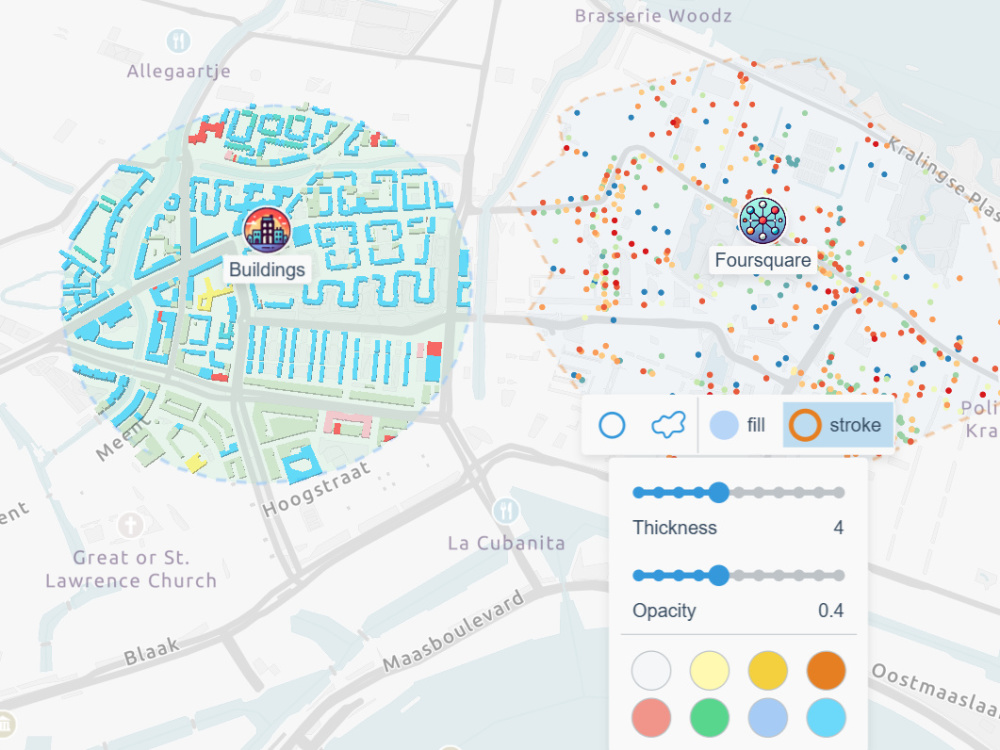The height and width of the screenshot is (750, 1000).
Task: Select the freeform blob shape tool
Action: coord(668,425)
